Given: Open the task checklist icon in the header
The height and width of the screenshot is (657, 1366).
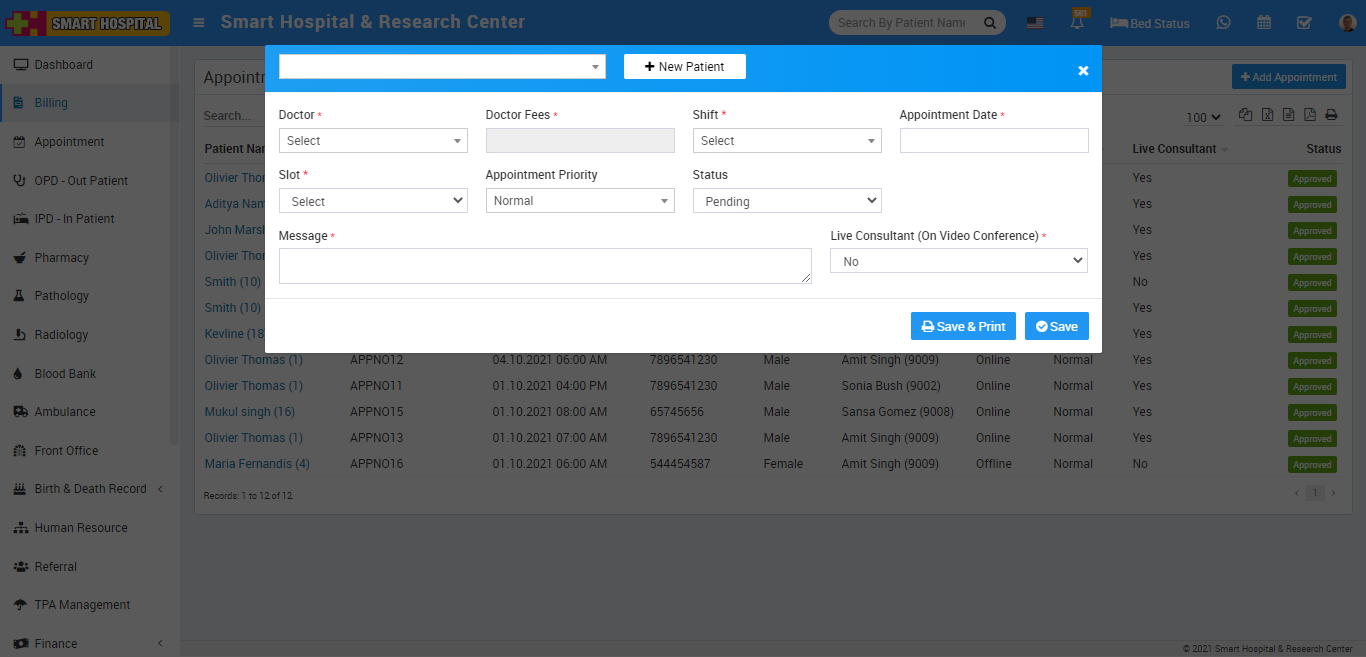Looking at the screenshot, I should [x=1304, y=23].
